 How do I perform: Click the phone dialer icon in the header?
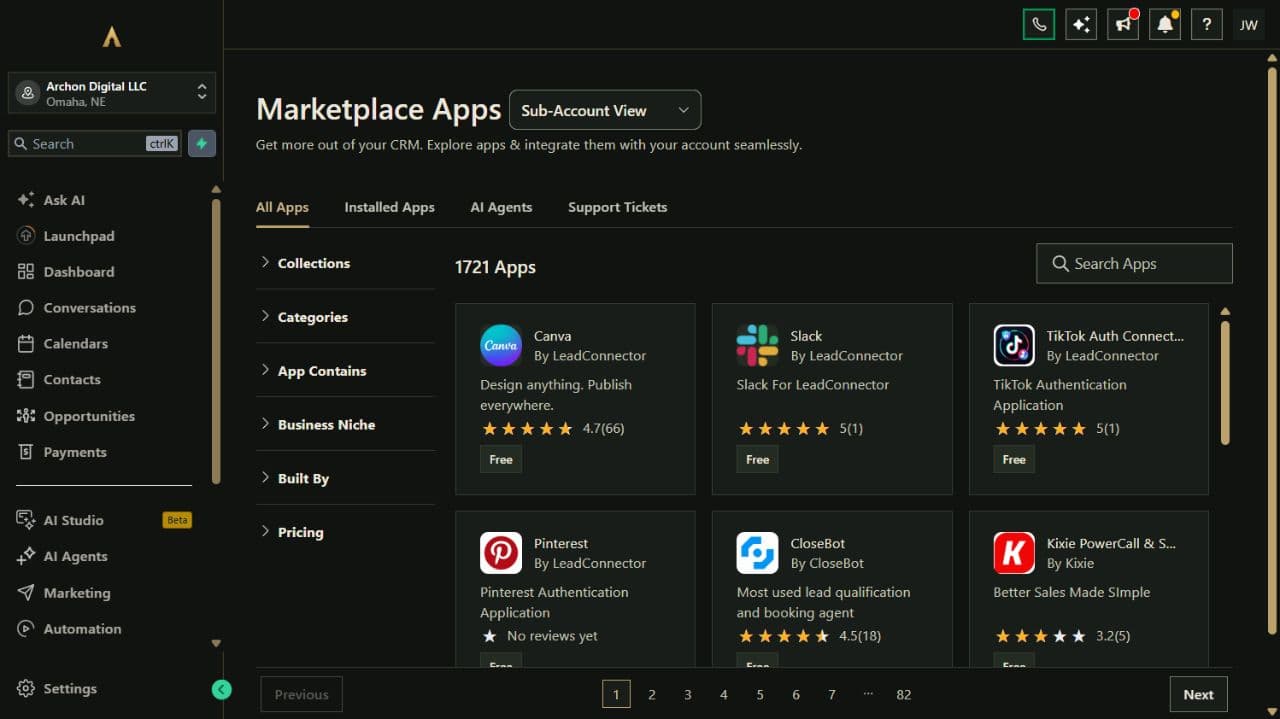pos(1039,25)
